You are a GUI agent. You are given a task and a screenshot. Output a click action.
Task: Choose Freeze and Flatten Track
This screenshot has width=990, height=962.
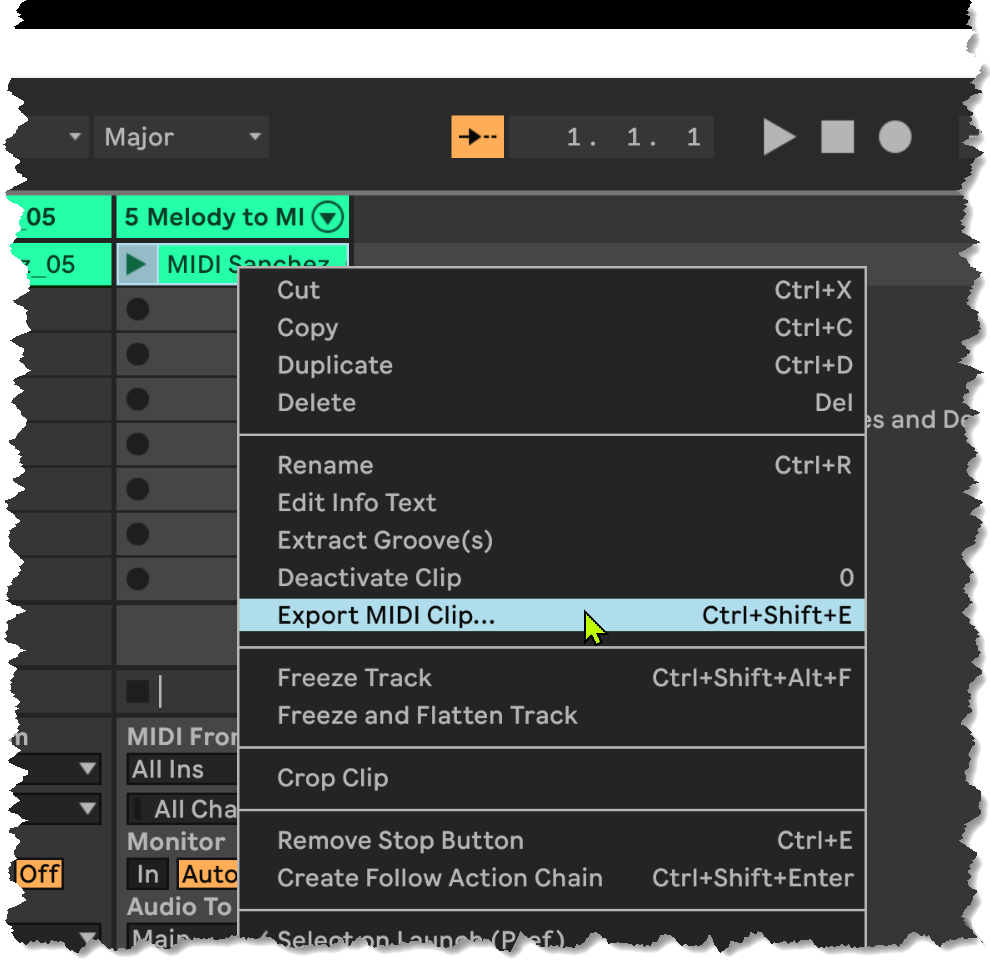[x=427, y=716]
